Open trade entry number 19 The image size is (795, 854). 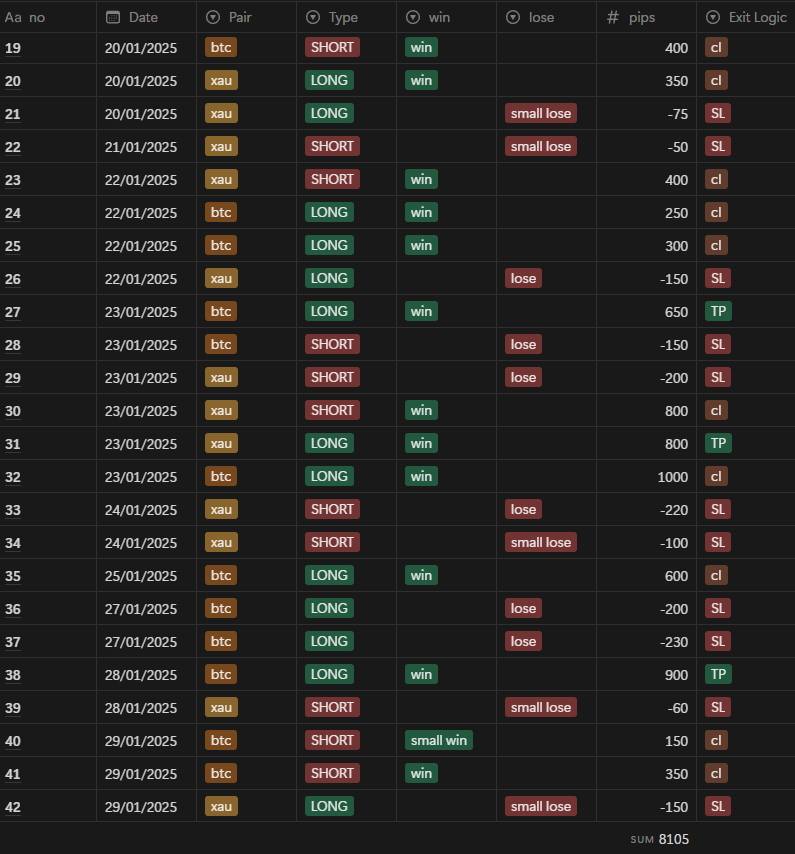(13, 48)
